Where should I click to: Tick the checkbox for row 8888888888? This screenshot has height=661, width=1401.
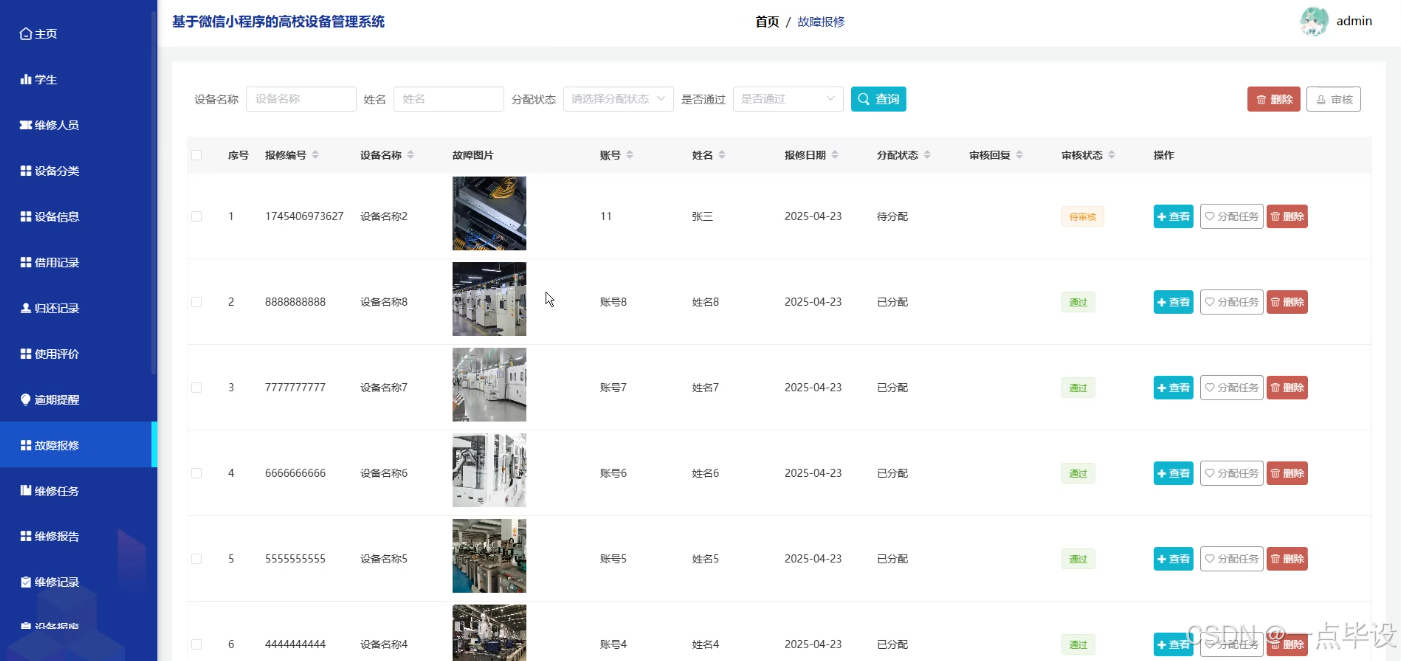[x=196, y=302]
